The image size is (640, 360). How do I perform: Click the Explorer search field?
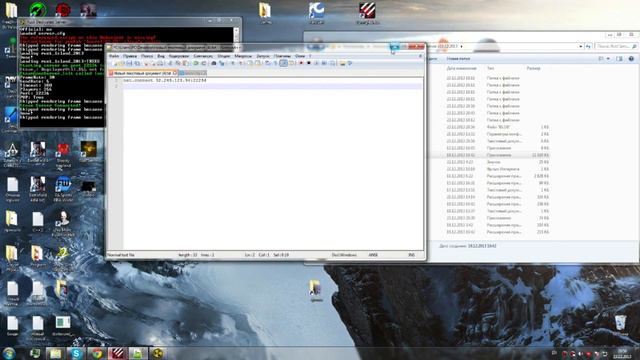coord(616,46)
